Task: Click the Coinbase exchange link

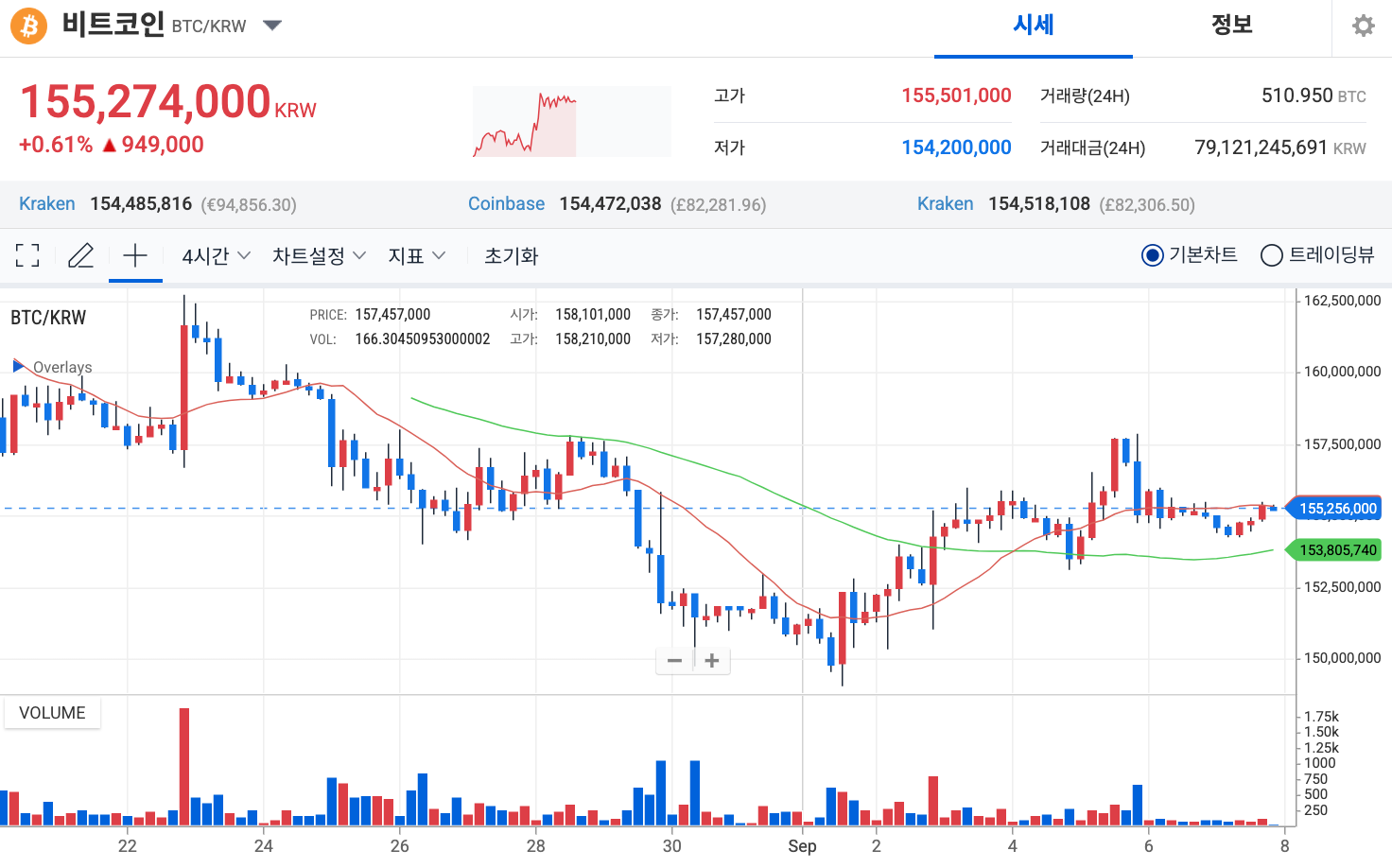Action: 506,204
